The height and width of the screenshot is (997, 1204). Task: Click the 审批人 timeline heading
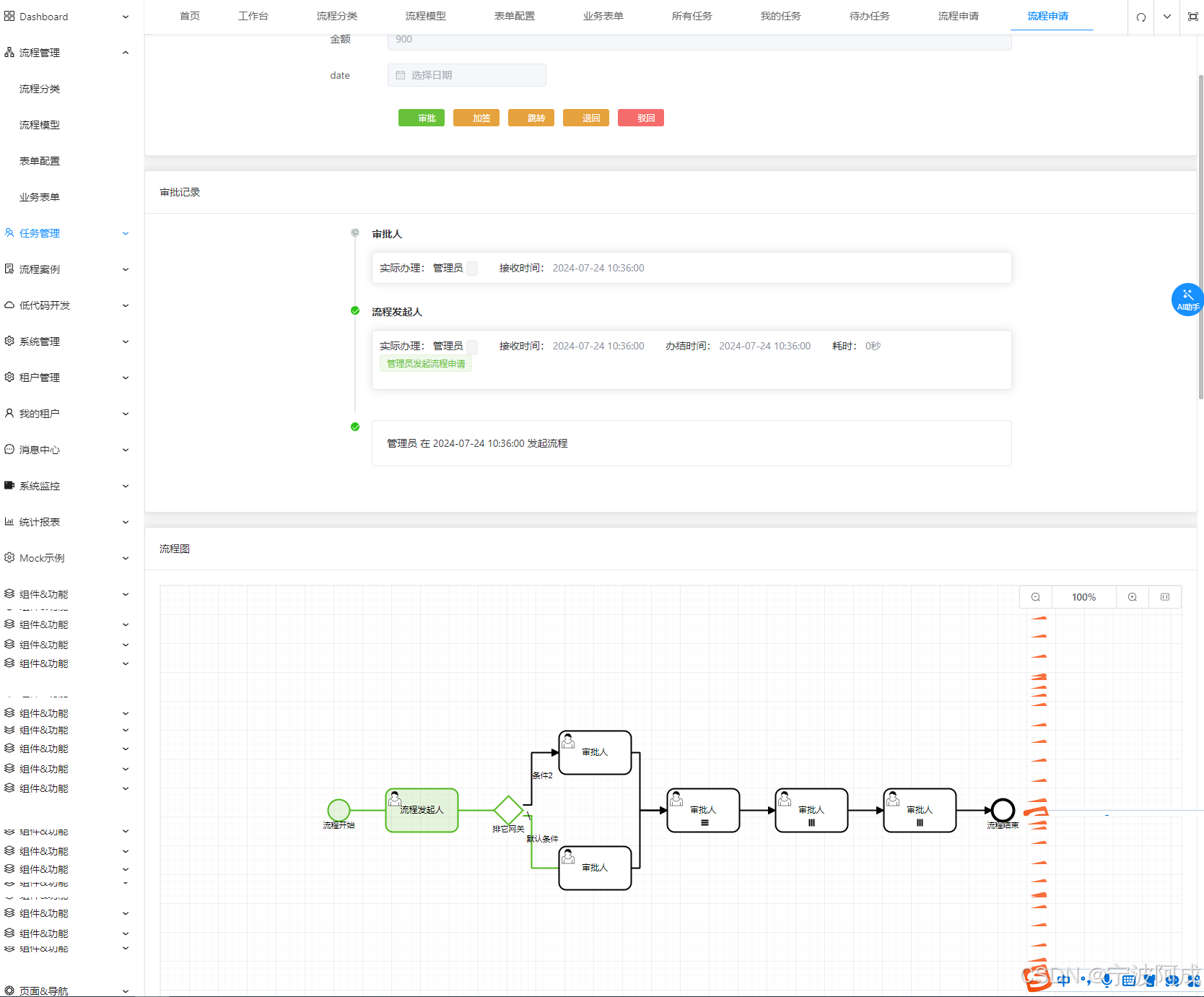[387, 234]
